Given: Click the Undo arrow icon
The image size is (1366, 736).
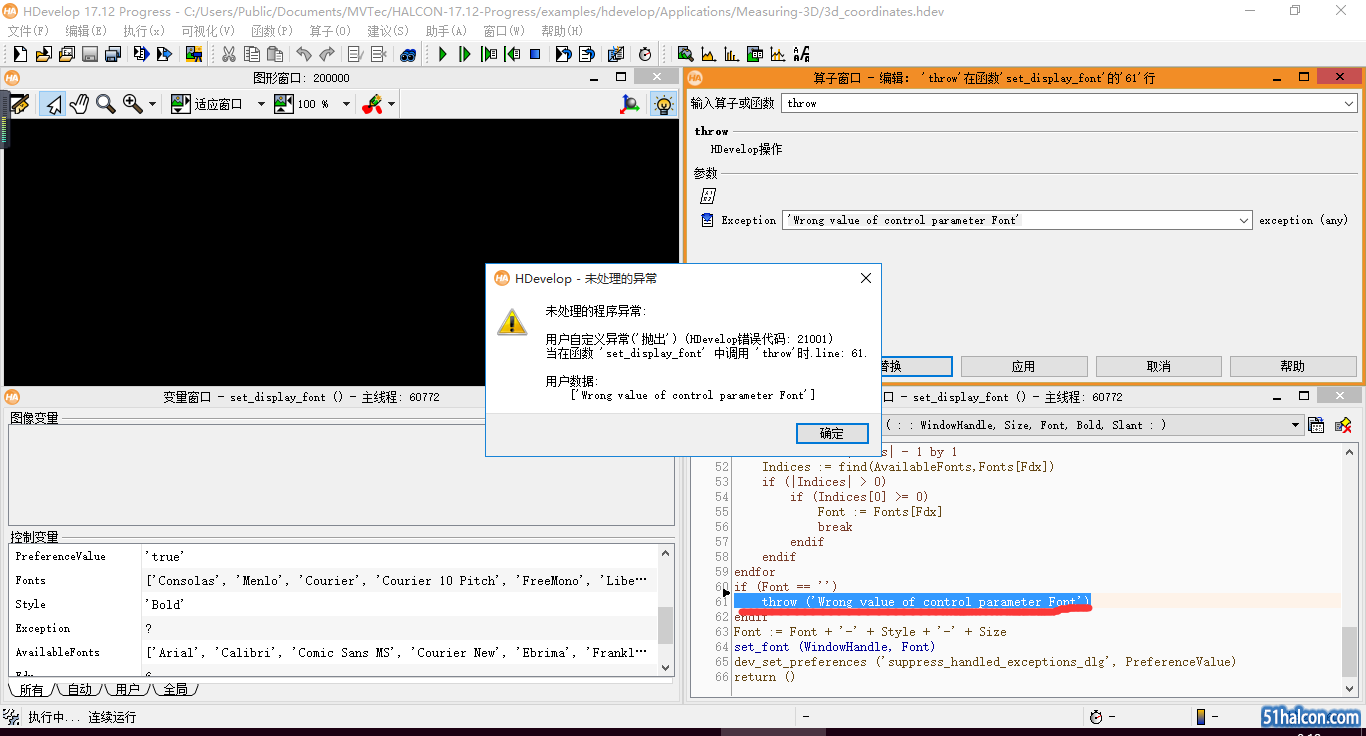Looking at the screenshot, I should 304,54.
